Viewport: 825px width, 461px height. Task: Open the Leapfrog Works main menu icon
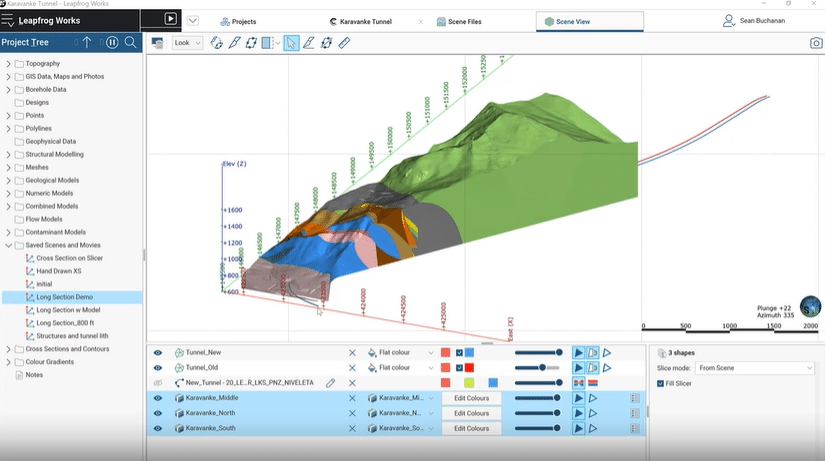[7, 21]
